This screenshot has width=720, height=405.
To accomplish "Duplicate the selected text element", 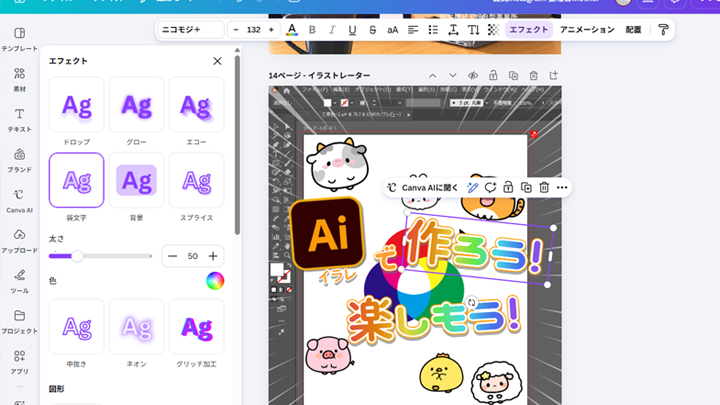I will 526,187.
